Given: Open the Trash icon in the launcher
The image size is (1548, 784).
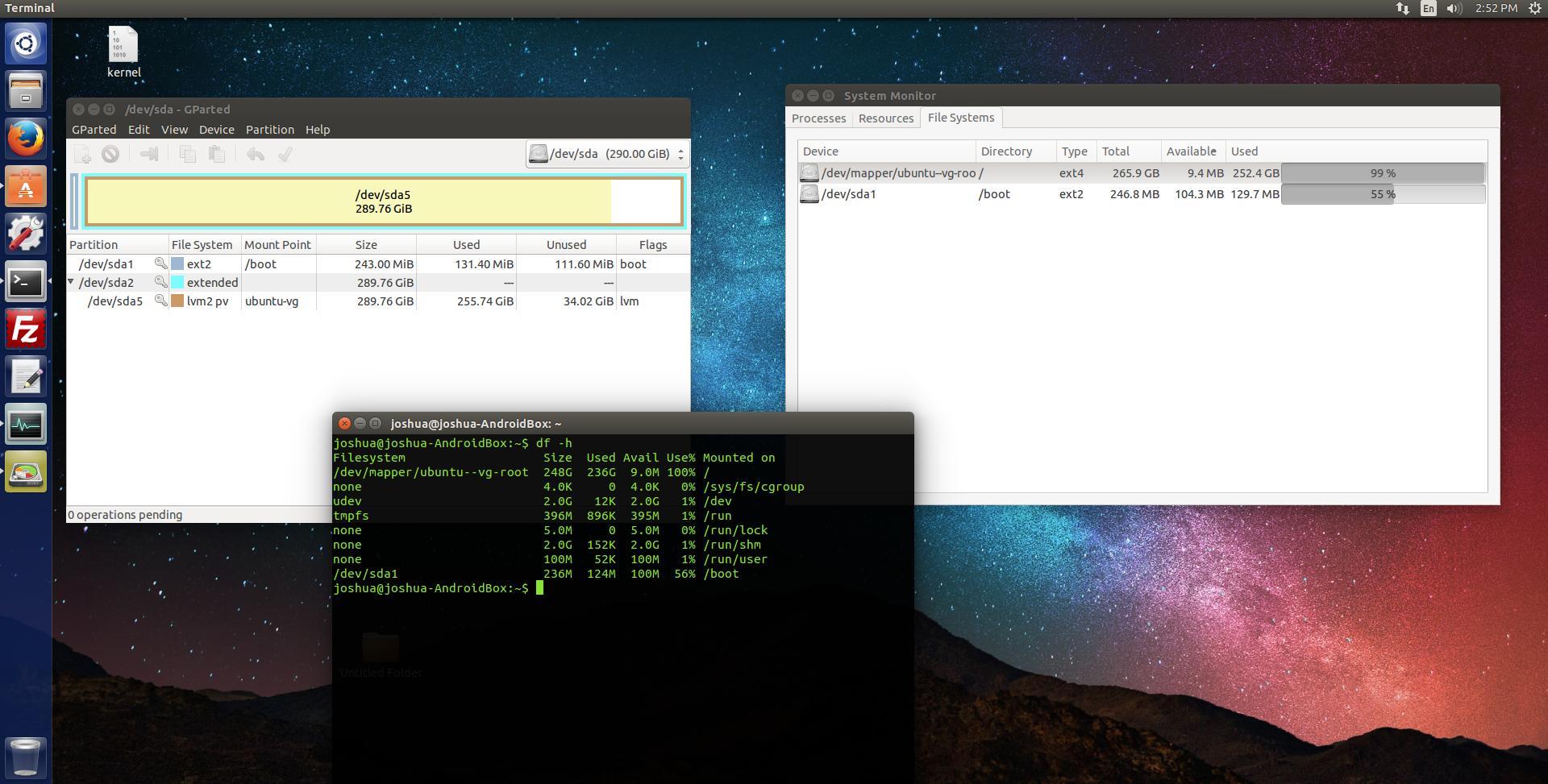Looking at the screenshot, I should coord(26,757).
